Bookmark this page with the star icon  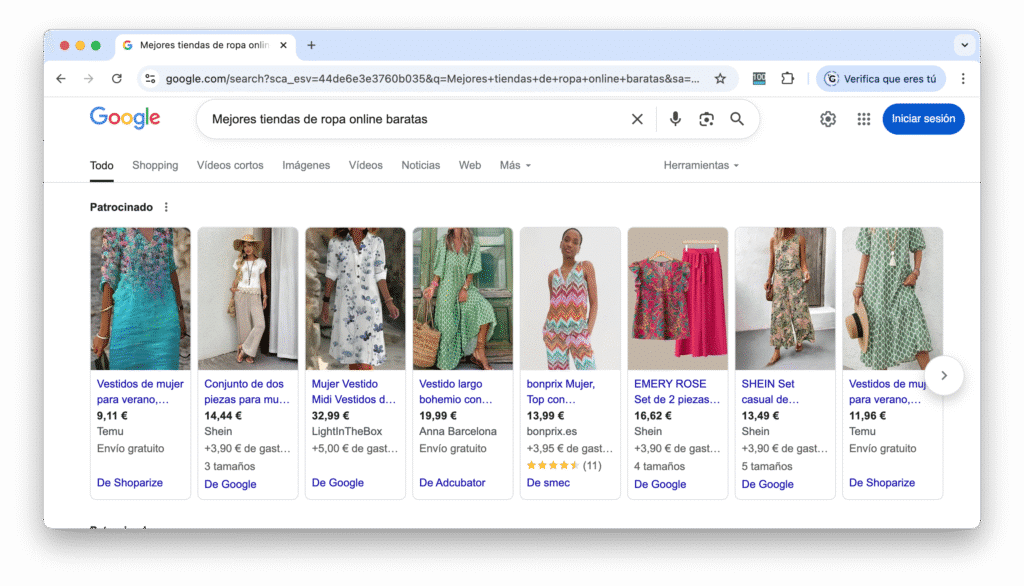(720, 79)
